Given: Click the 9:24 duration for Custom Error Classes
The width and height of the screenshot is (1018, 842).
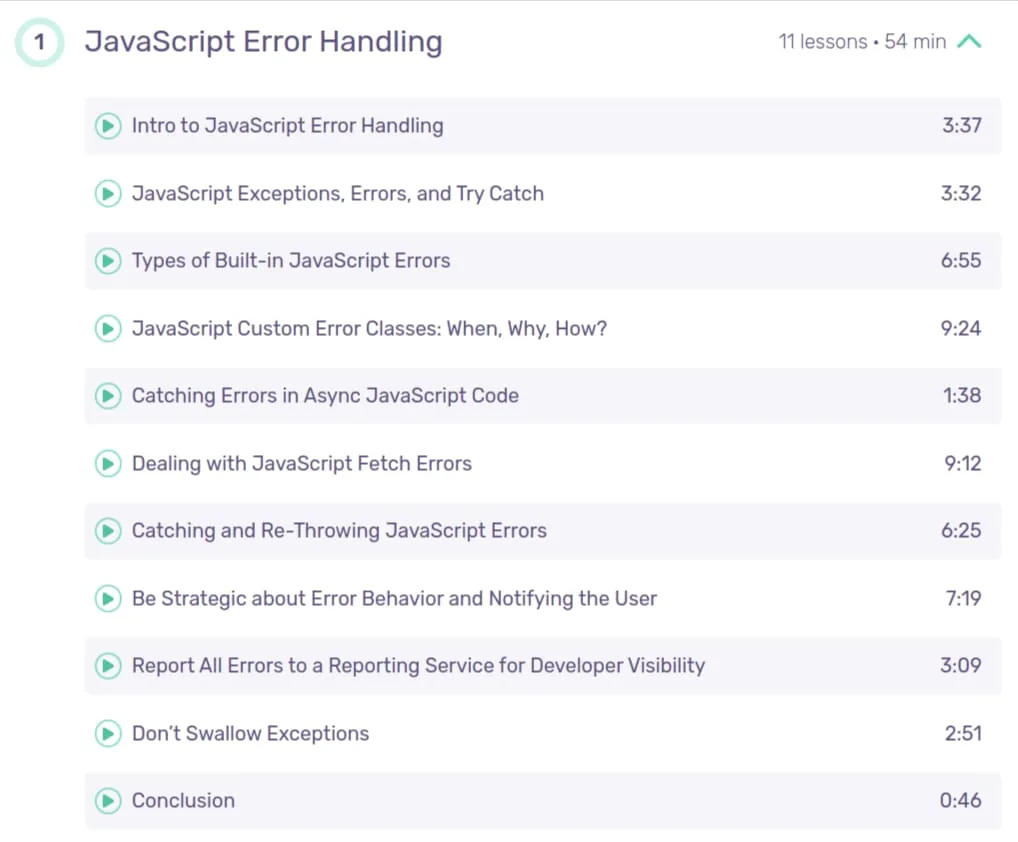Looking at the screenshot, I should (961, 328).
